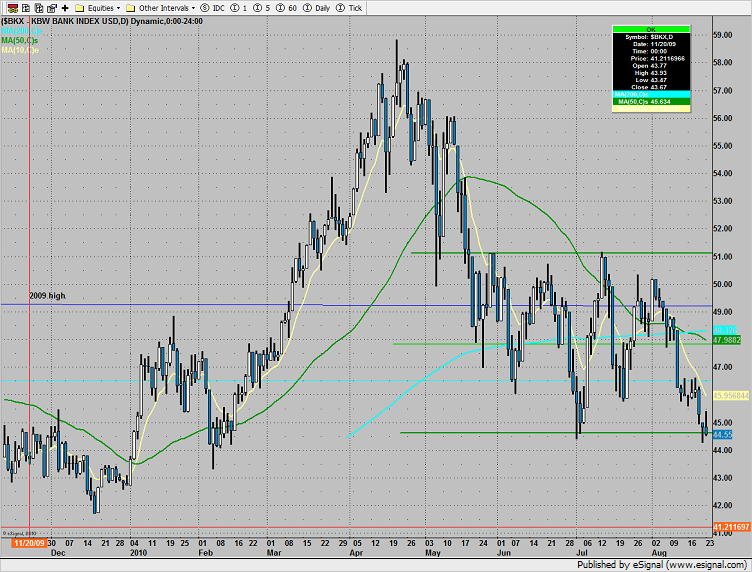This screenshot has width=752, height=572.
Task: Click the black plus icon in toolbar
Action: [x=65, y=6]
